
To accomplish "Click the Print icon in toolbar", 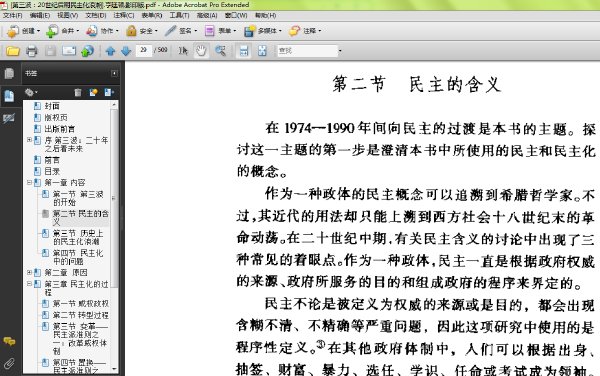I will 31,51.
